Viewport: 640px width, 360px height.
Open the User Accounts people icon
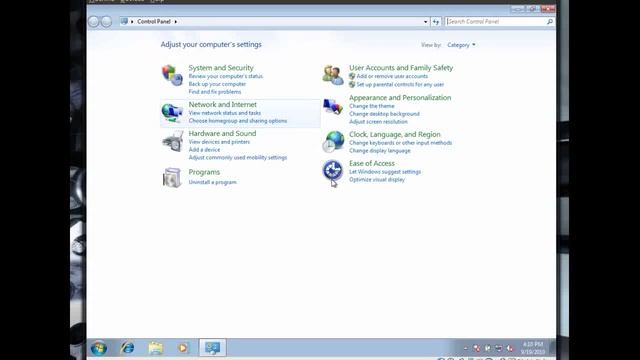coord(333,75)
